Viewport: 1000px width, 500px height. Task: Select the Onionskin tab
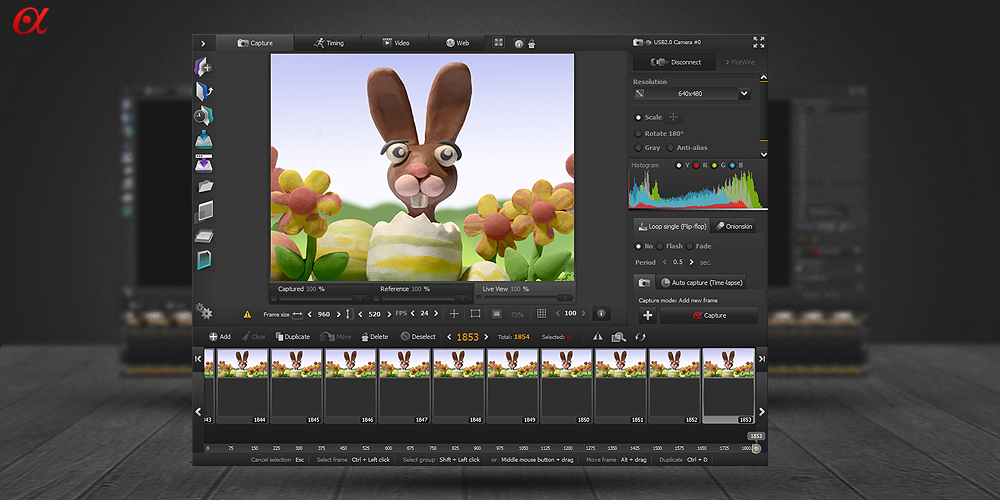733,226
